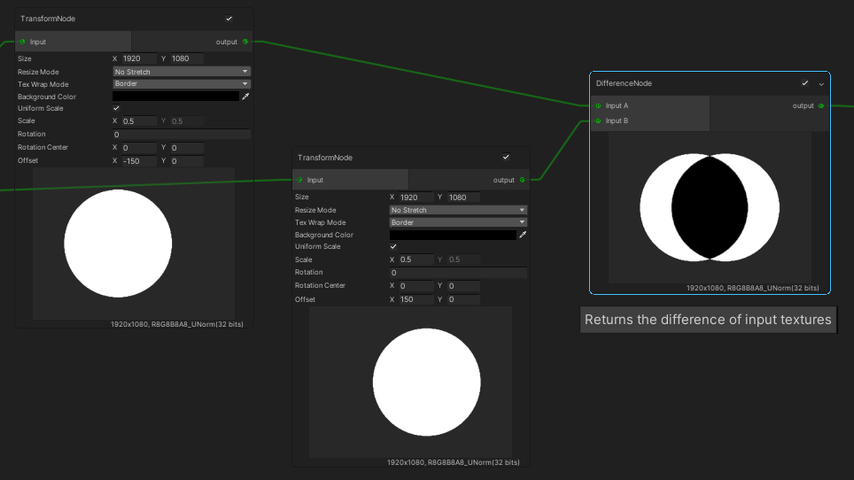
Task: Click the Rotation field in the middle TransformNode
Action: pos(458,273)
